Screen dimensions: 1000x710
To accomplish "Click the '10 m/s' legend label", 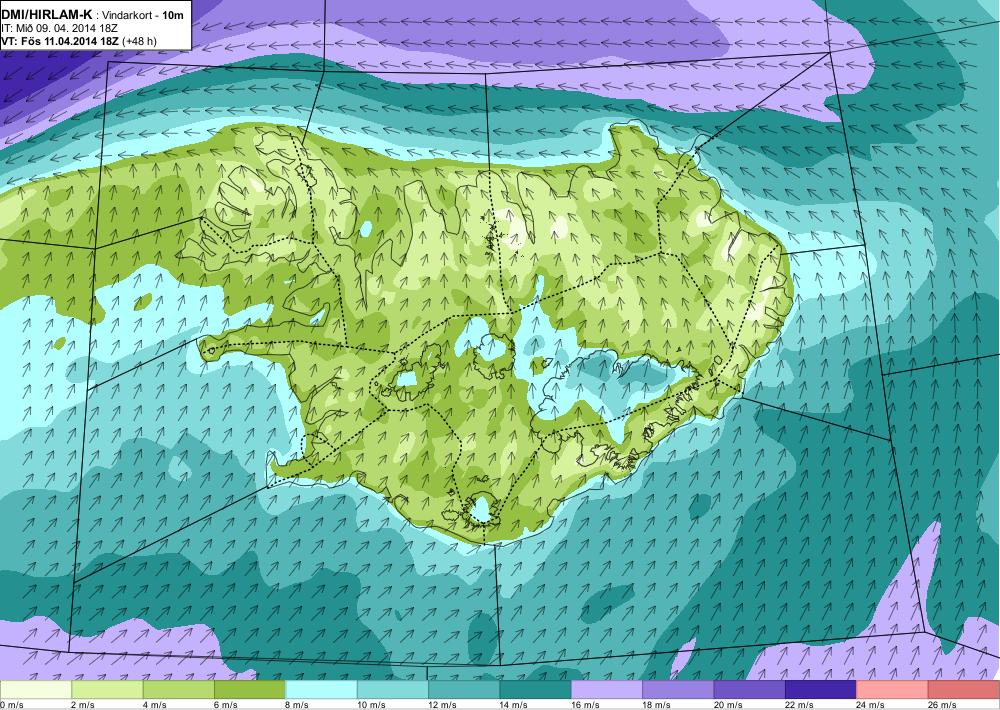I will 372,705.
